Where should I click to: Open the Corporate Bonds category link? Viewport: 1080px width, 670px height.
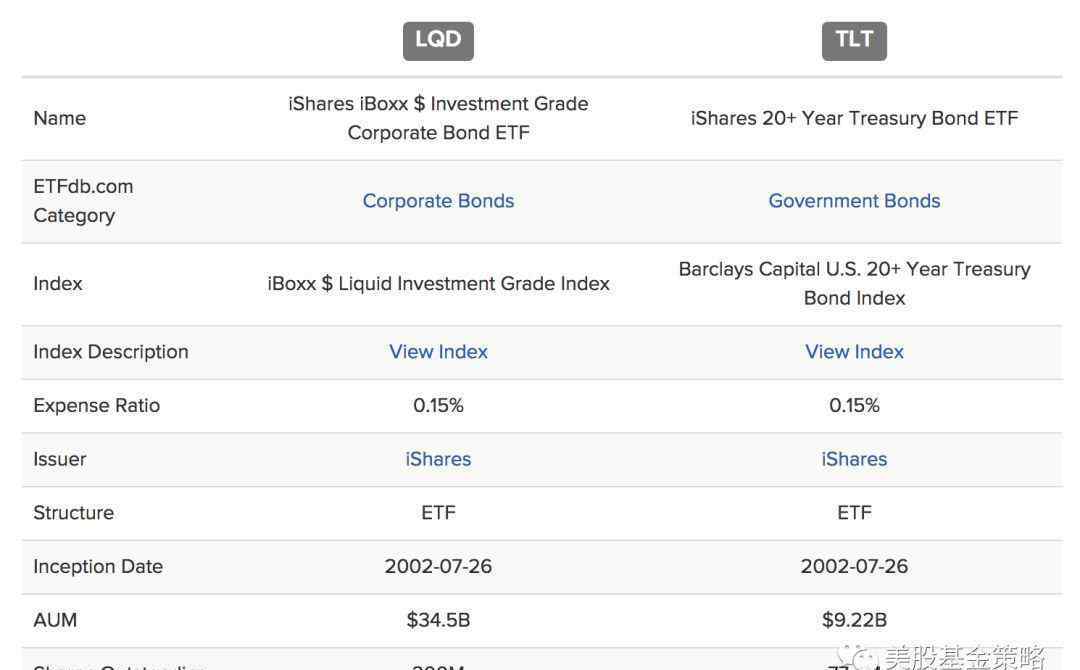coord(438,201)
